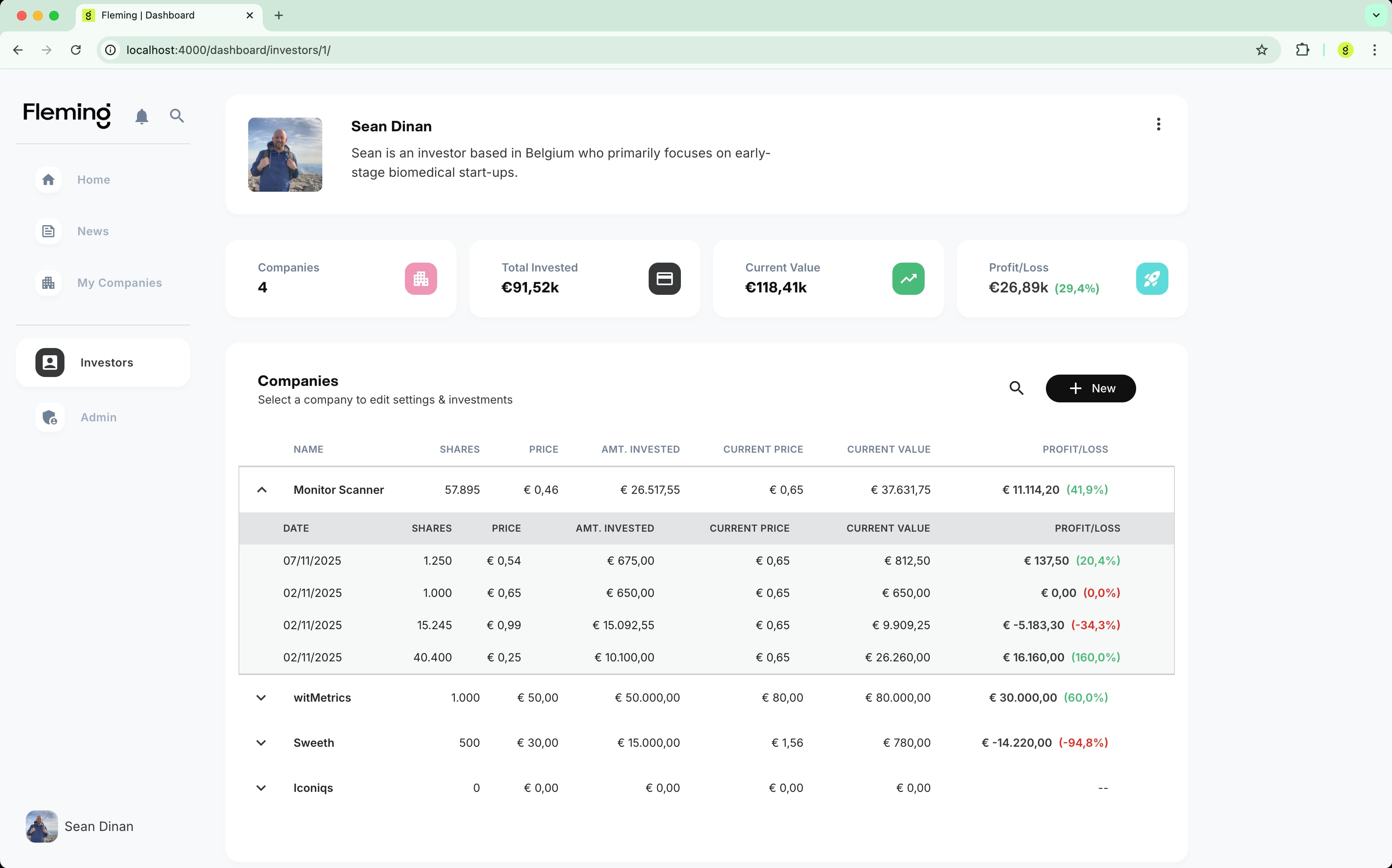1392x868 pixels.
Task: Click Sean Dinan's profile photo thumbnail
Action: click(285, 154)
